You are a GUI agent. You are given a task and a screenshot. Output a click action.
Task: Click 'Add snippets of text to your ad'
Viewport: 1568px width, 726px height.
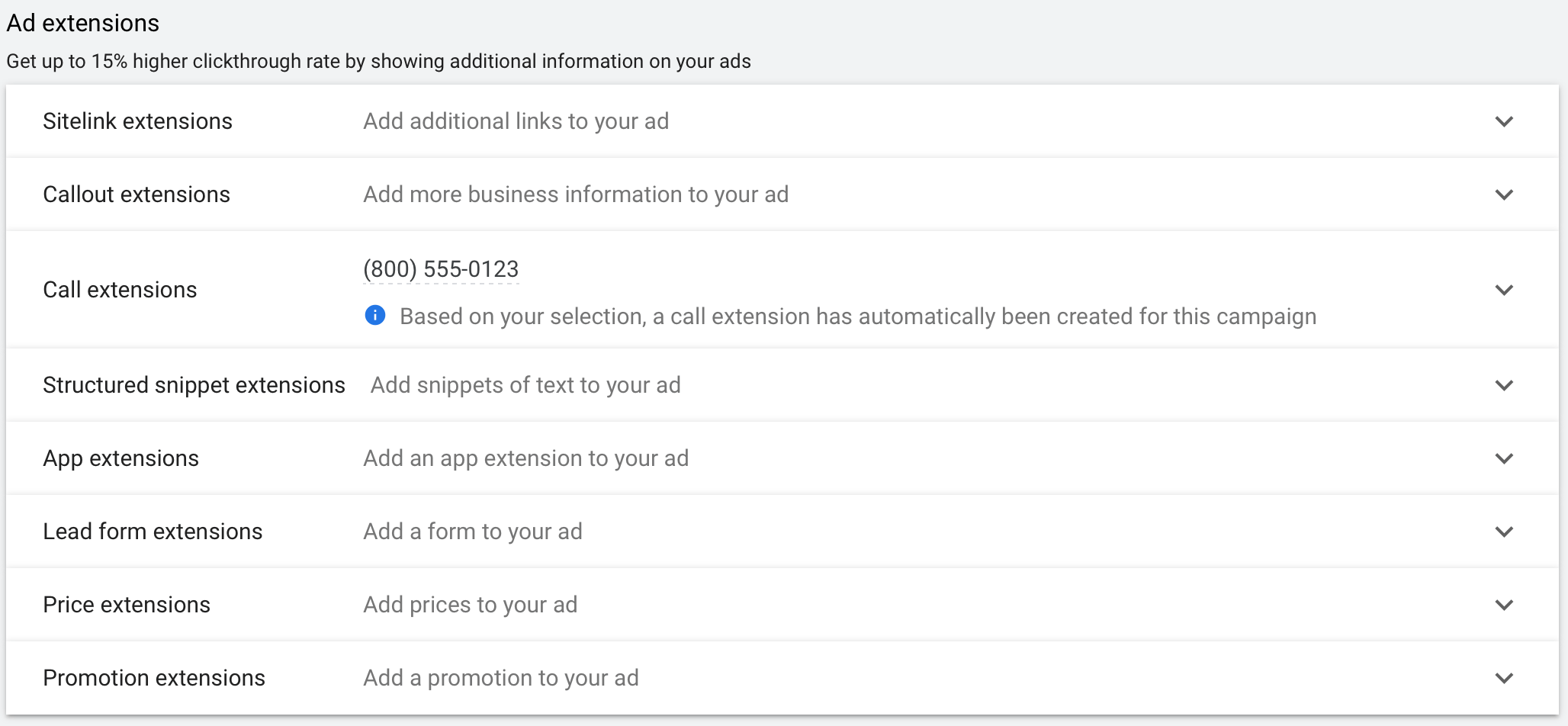tap(525, 385)
